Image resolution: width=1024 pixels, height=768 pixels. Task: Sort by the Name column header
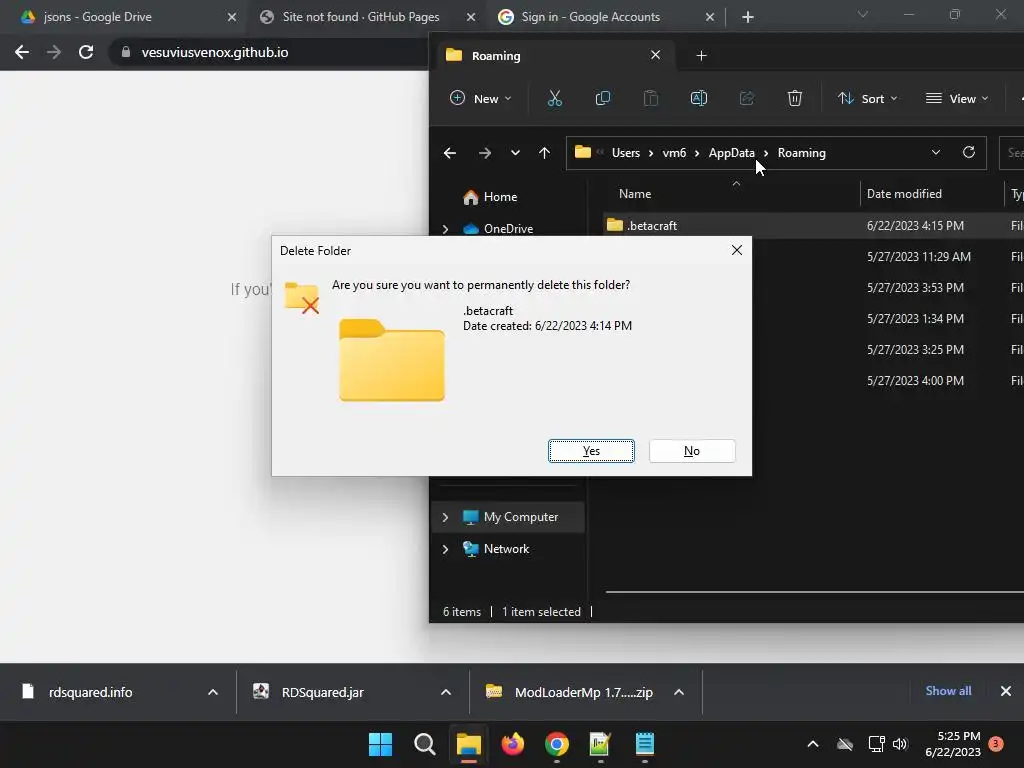(x=635, y=194)
